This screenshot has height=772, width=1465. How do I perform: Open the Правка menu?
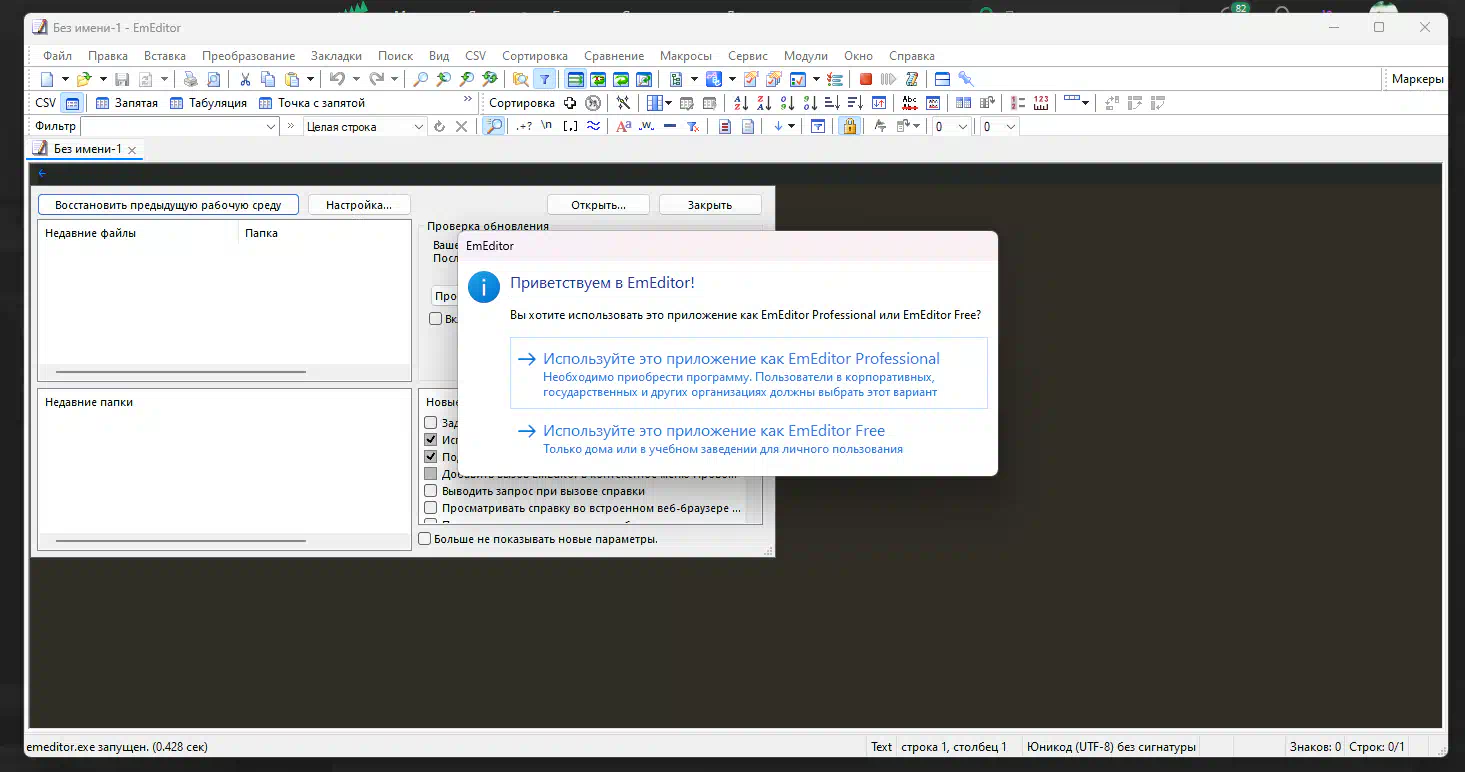click(108, 56)
